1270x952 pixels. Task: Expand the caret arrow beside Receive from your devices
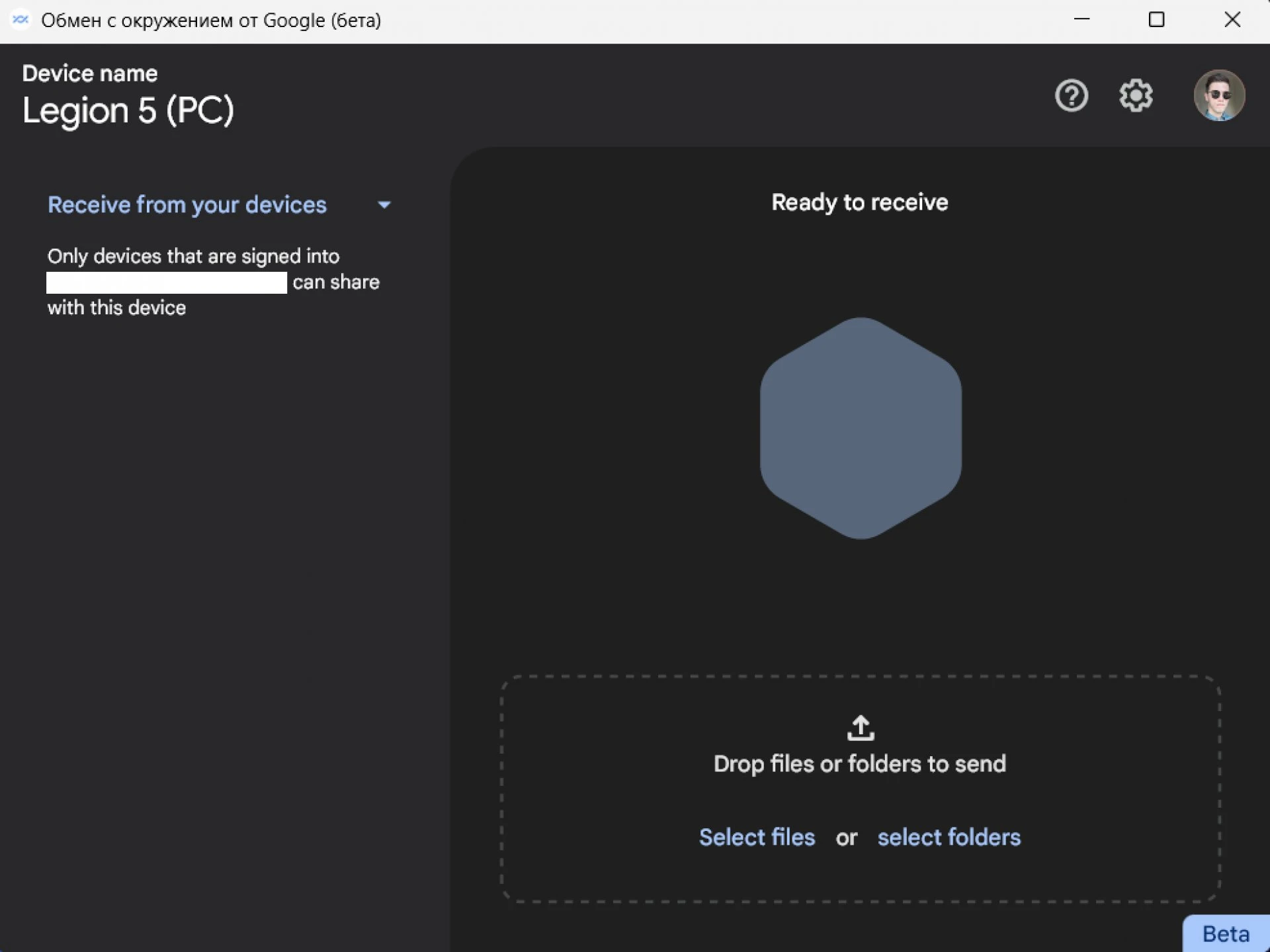384,205
